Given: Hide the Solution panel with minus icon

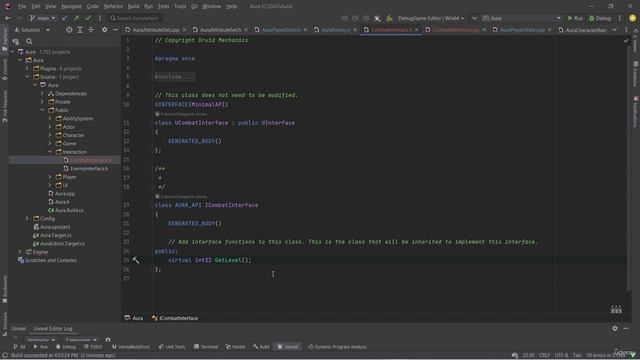Looking at the screenshot, I should tap(116, 30).
